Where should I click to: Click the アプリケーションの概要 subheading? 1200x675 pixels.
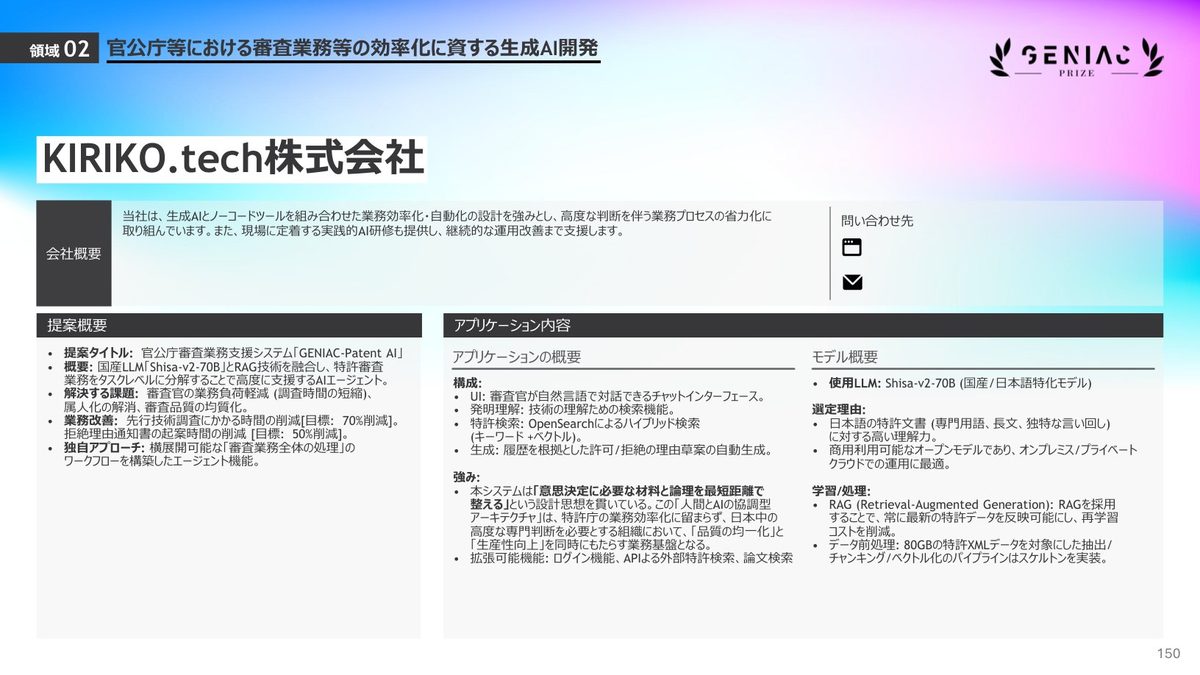click(x=516, y=357)
